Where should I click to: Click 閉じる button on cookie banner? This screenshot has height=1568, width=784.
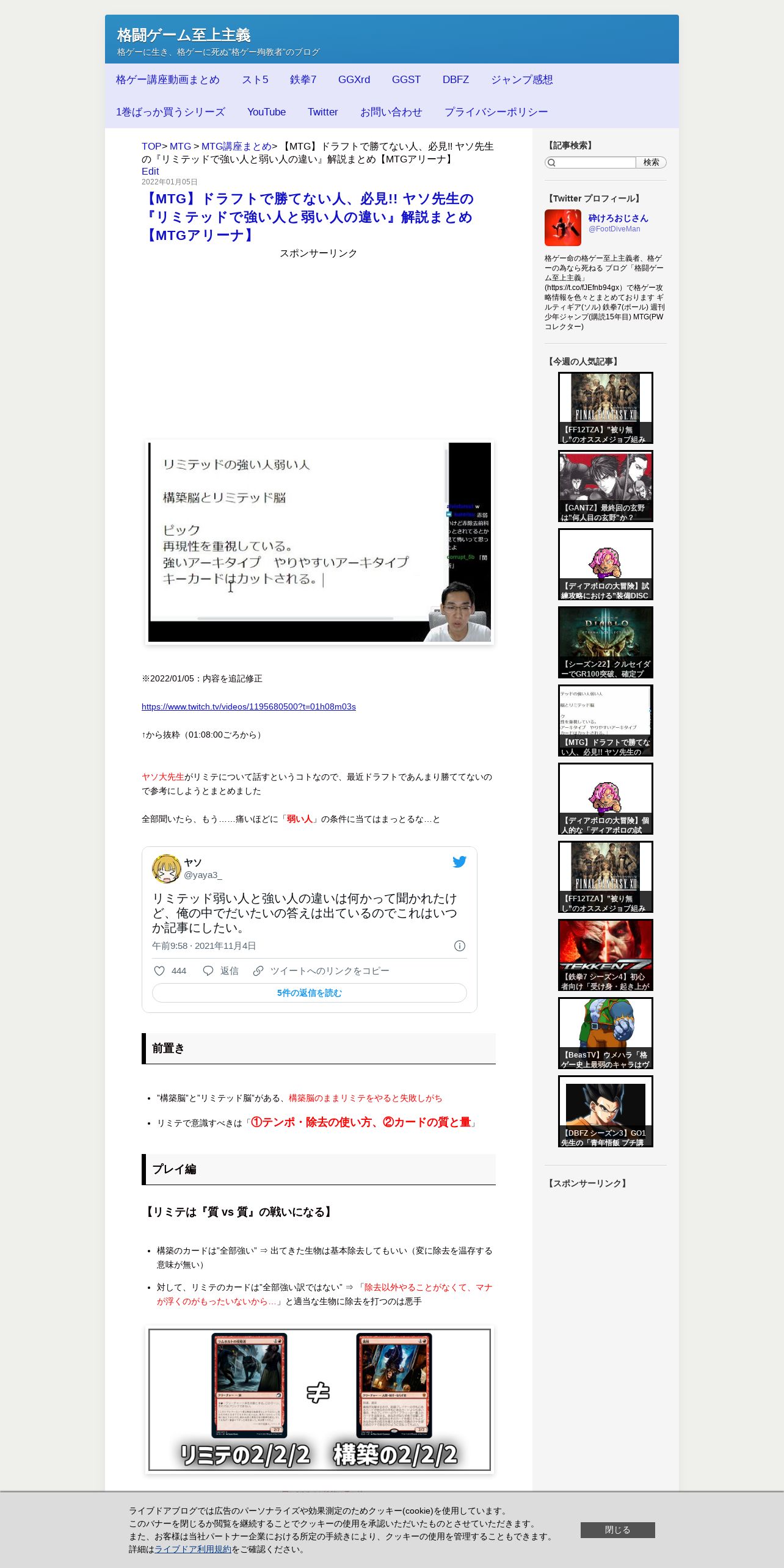tap(618, 1530)
